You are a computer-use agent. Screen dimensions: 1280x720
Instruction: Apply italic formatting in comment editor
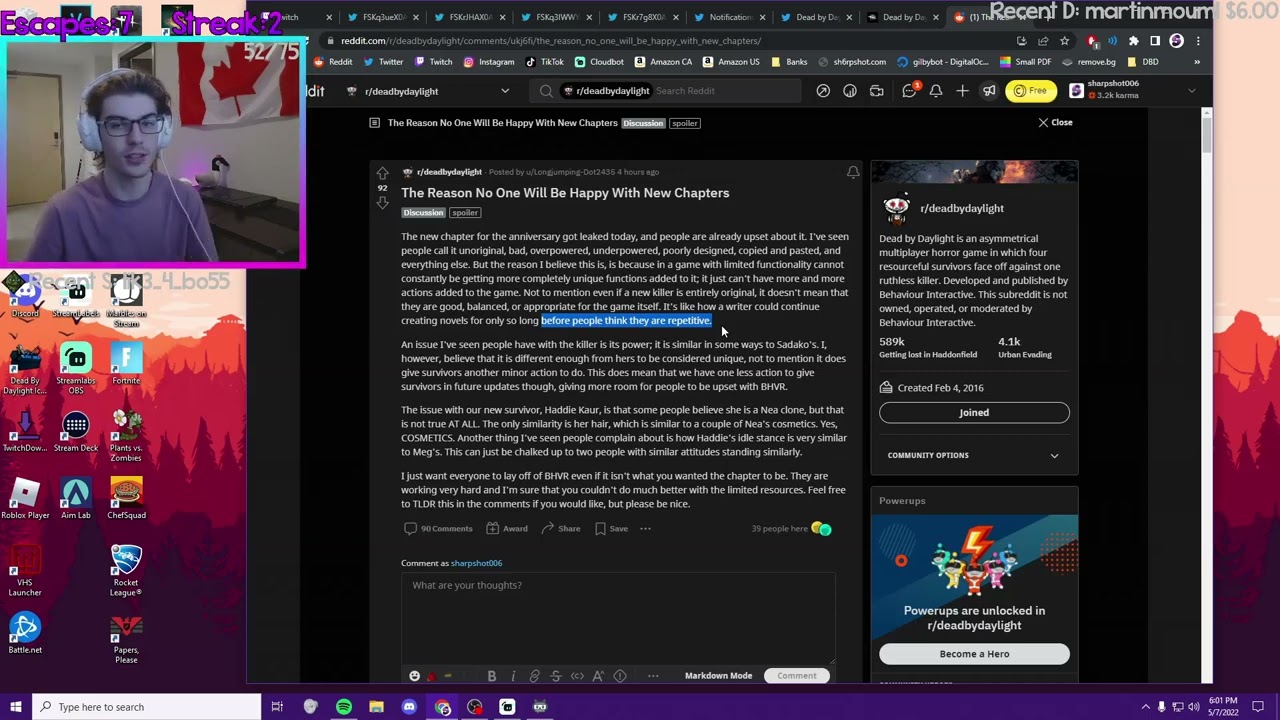(x=513, y=676)
